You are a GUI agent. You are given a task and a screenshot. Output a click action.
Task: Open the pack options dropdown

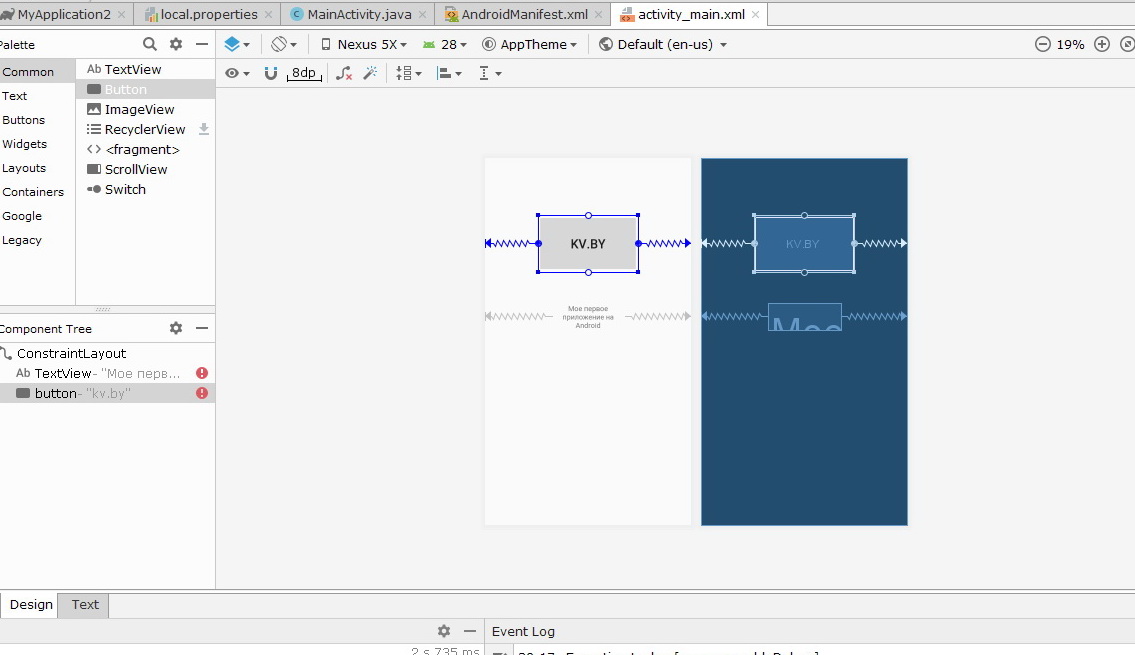(x=409, y=73)
